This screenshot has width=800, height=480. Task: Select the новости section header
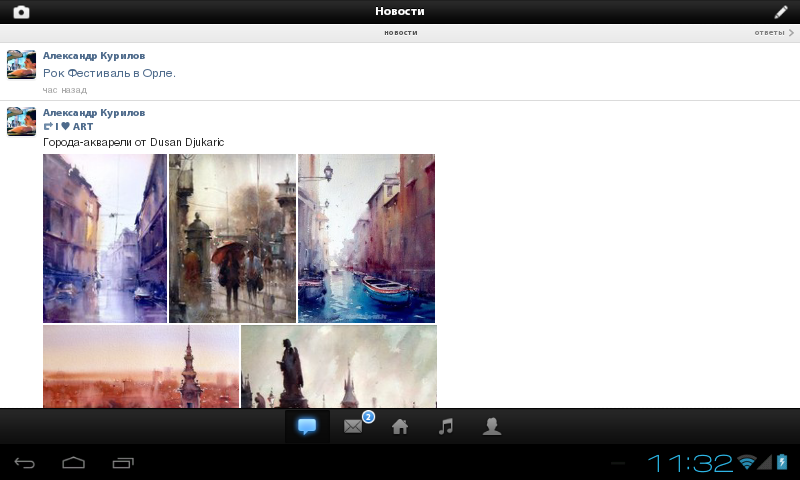(401, 33)
